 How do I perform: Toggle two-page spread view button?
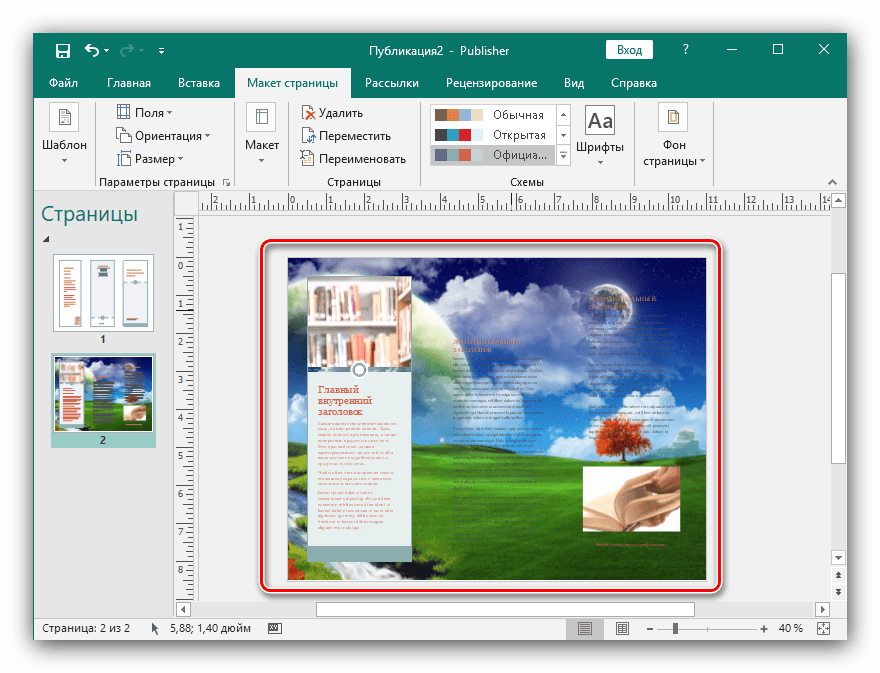[622, 628]
